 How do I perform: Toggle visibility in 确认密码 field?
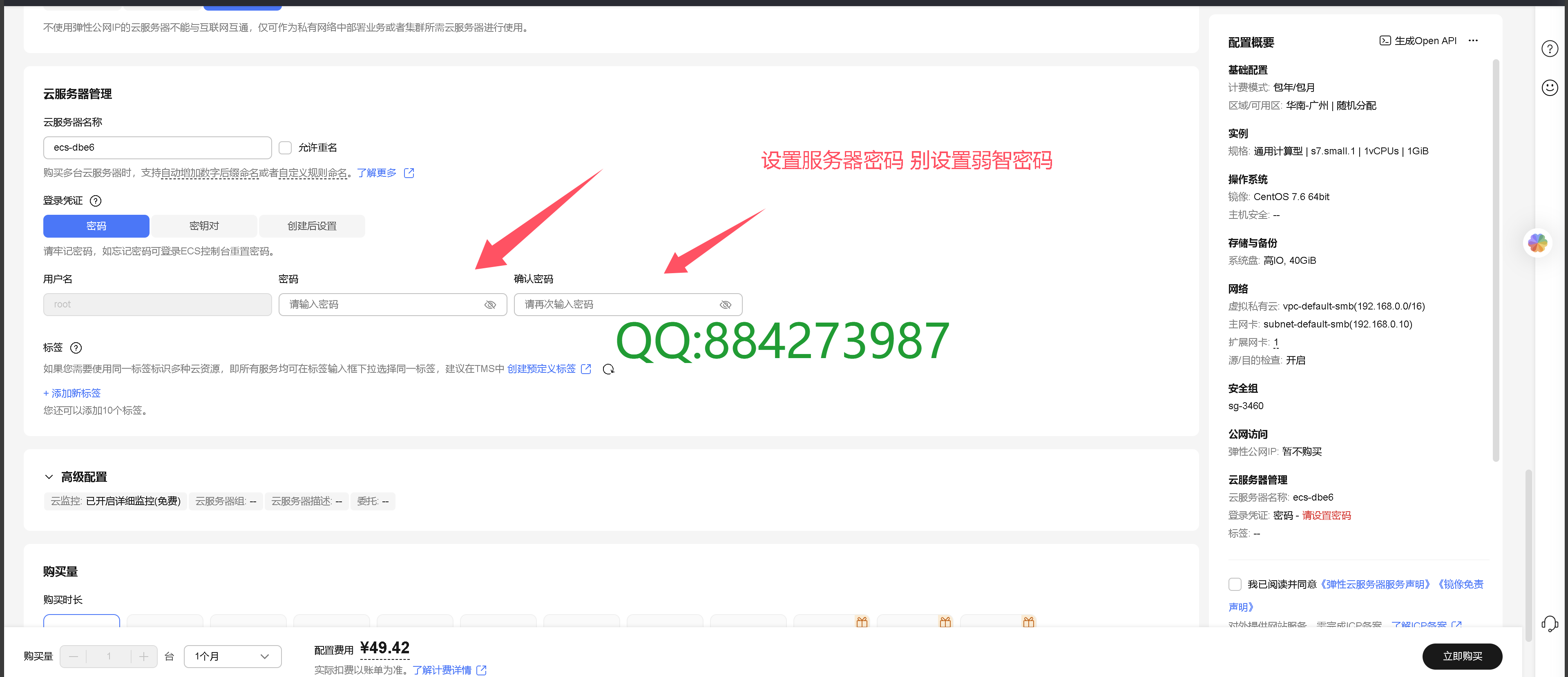coord(726,305)
